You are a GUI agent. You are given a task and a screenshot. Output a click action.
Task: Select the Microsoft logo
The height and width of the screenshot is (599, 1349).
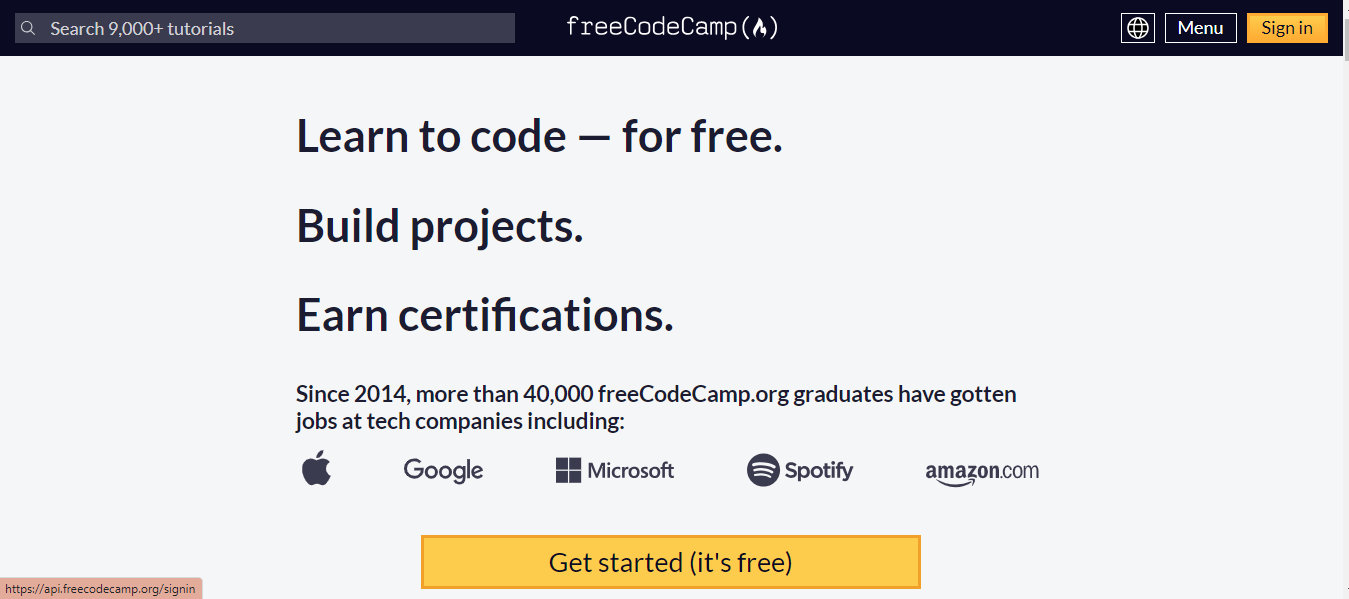(614, 470)
